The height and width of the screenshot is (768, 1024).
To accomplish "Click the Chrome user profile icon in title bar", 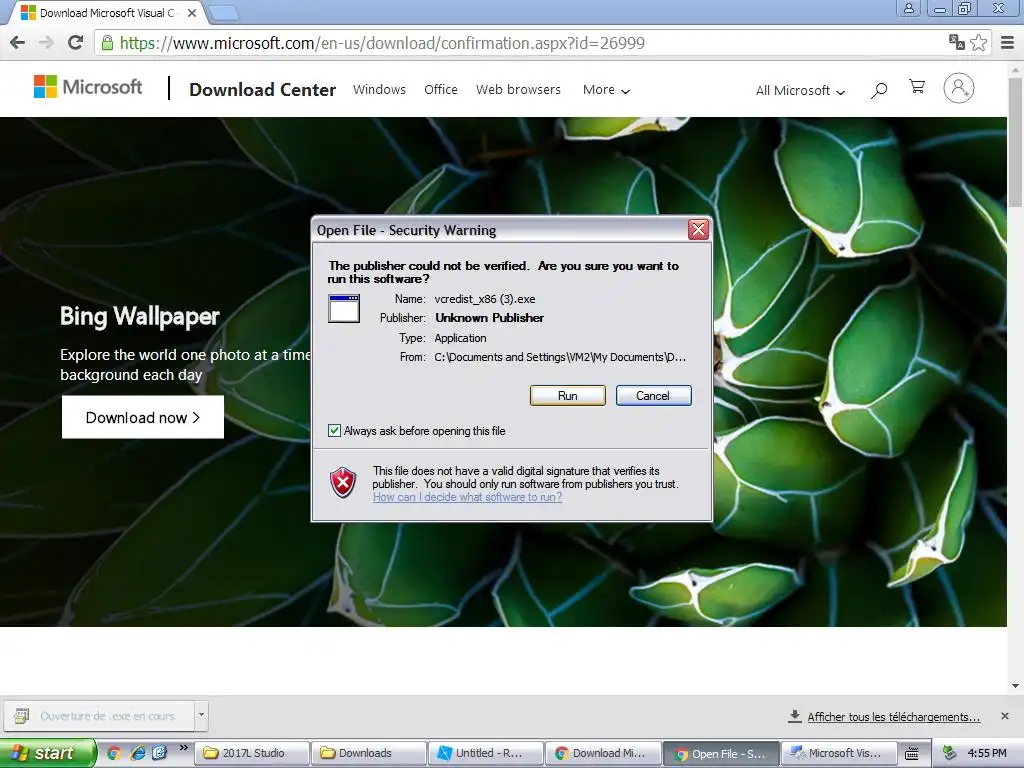I will [909, 8].
